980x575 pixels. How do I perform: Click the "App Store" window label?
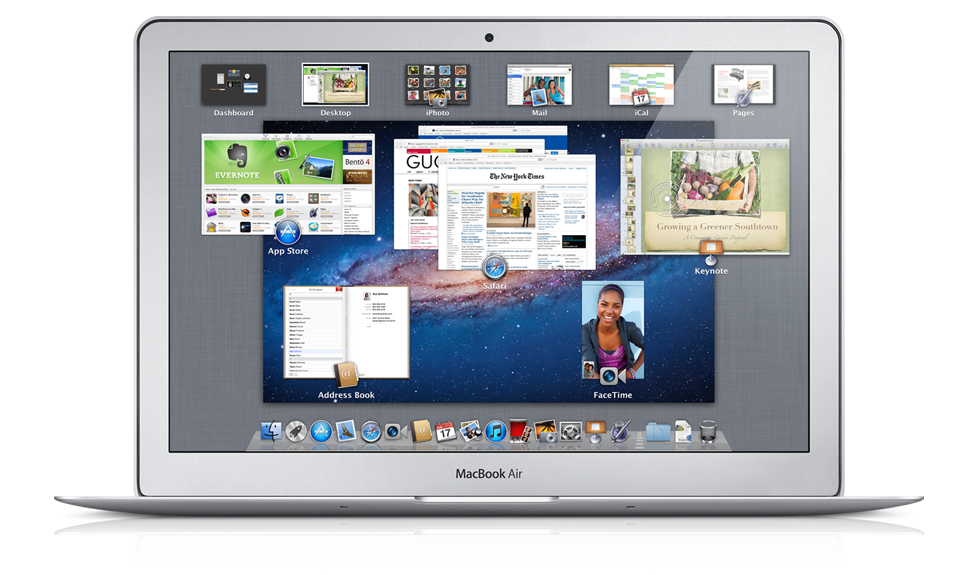point(288,251)
